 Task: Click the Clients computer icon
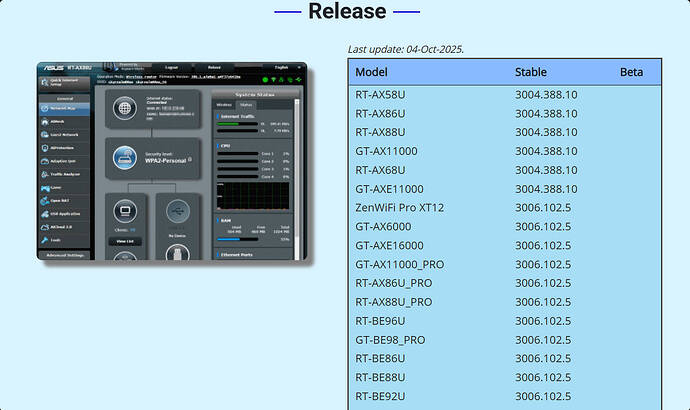tap(124, 210)
